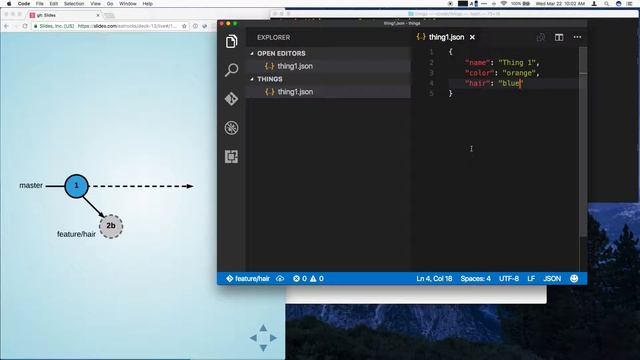Image resolution: width=640 pixels, height=360 pixels.
Task: Open the Edit menu
Action: [x=53, y=4]
